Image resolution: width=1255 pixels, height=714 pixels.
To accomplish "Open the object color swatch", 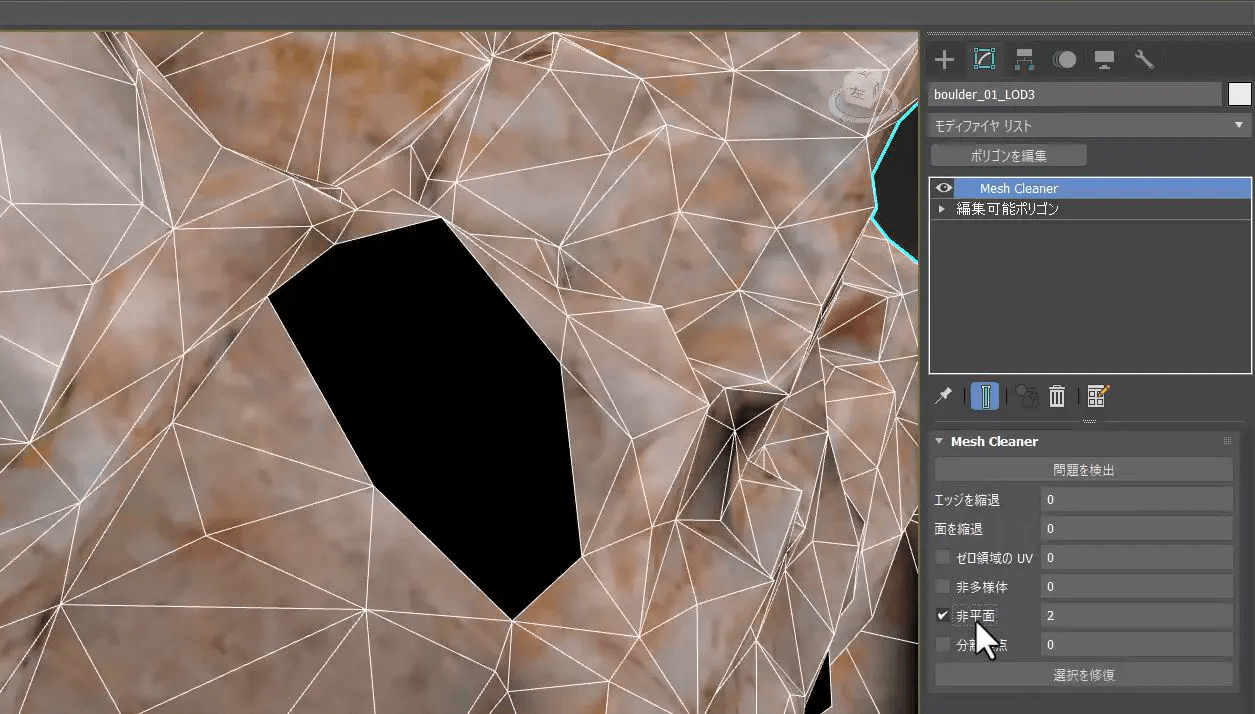I will 1240,94.
